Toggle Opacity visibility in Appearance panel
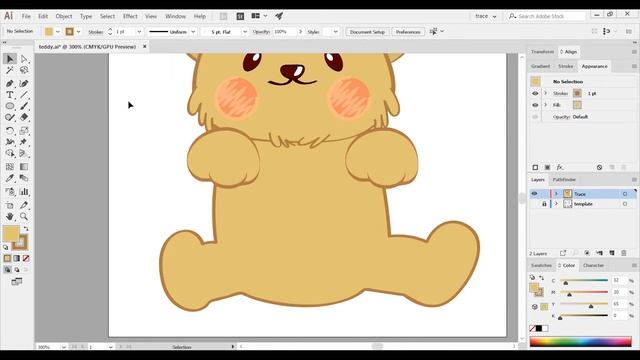640x360 pixels. tap(535, 117)
